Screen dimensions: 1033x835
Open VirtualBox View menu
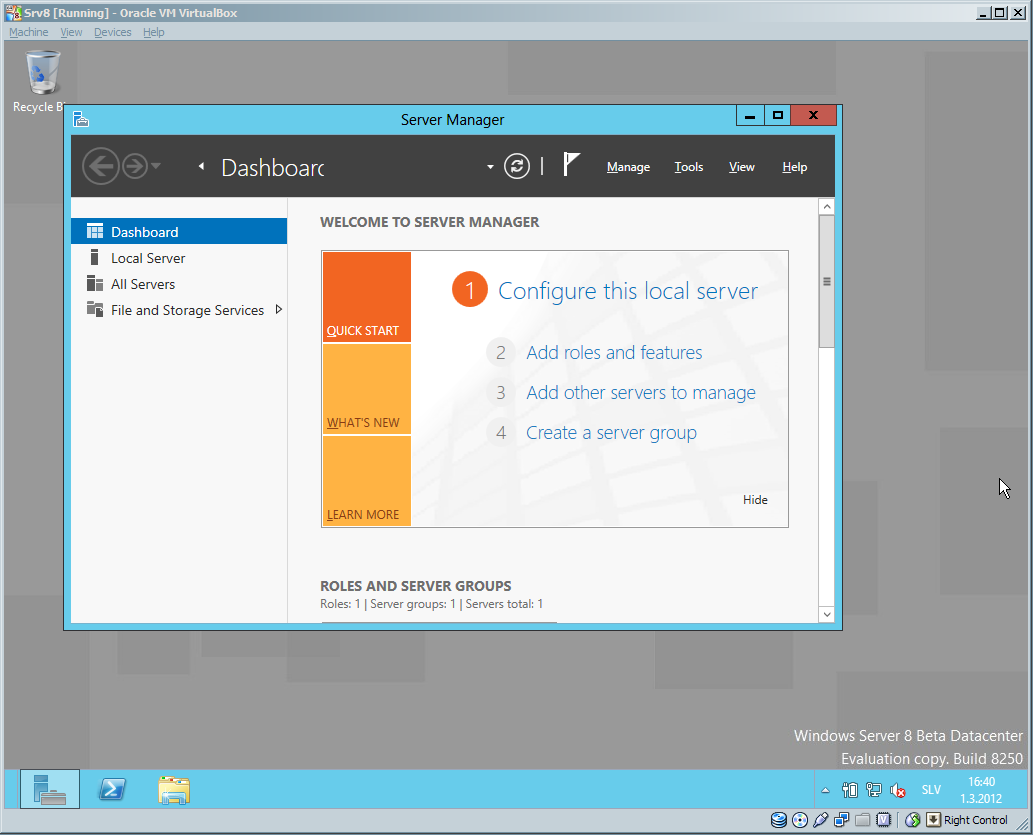tap(71, 32)
